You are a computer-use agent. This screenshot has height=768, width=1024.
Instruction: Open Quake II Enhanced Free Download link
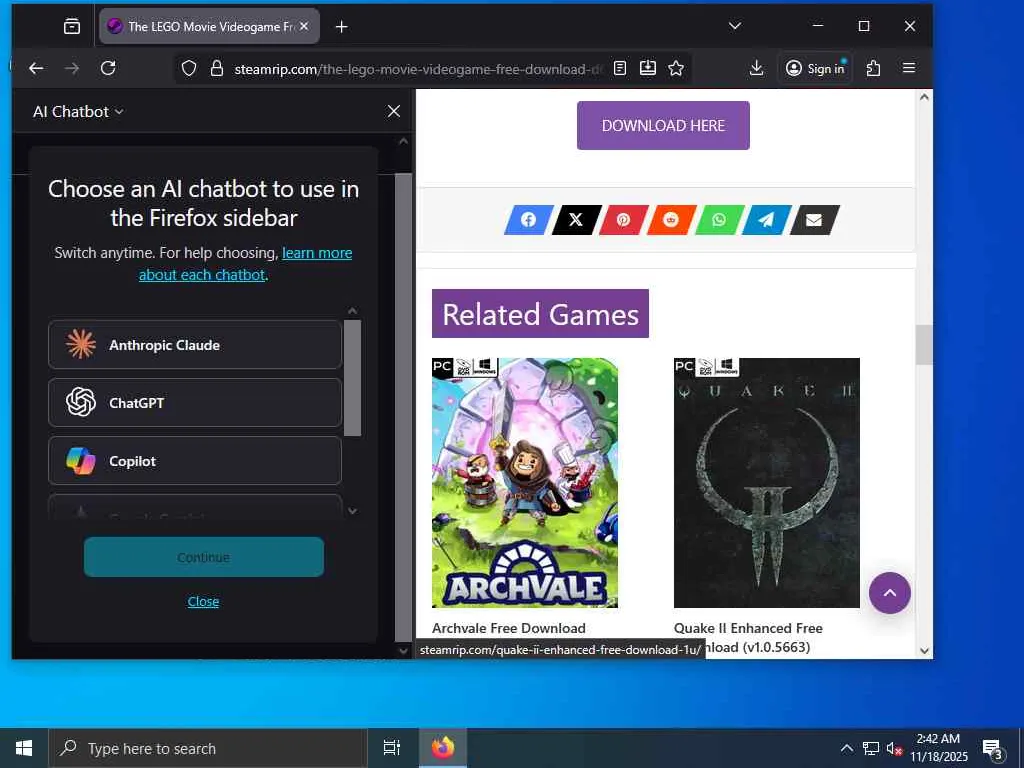pos(748,637)
